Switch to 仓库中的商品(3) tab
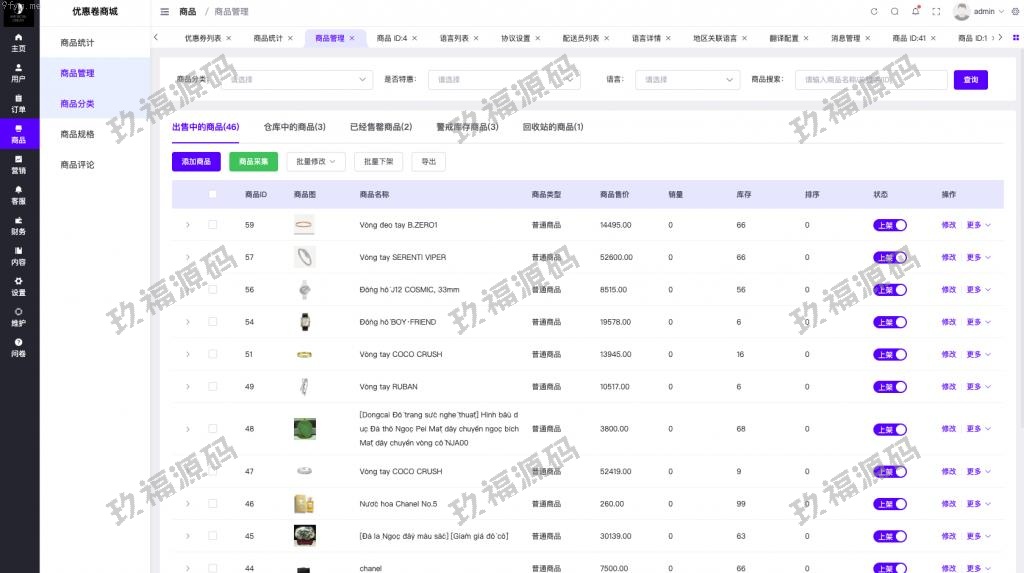This screenshot has width=1024, height=573. click(294, 127)
